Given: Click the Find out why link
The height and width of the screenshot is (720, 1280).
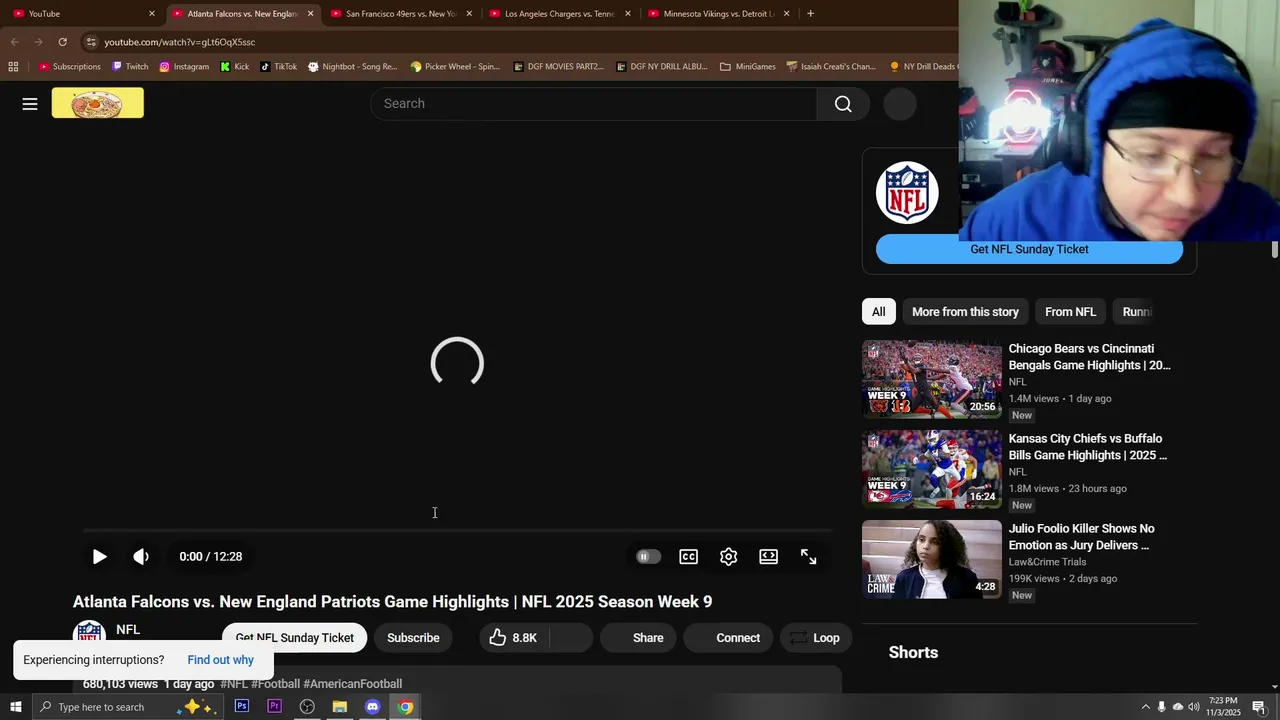Looking at the screenshot, I should (220, 660).
